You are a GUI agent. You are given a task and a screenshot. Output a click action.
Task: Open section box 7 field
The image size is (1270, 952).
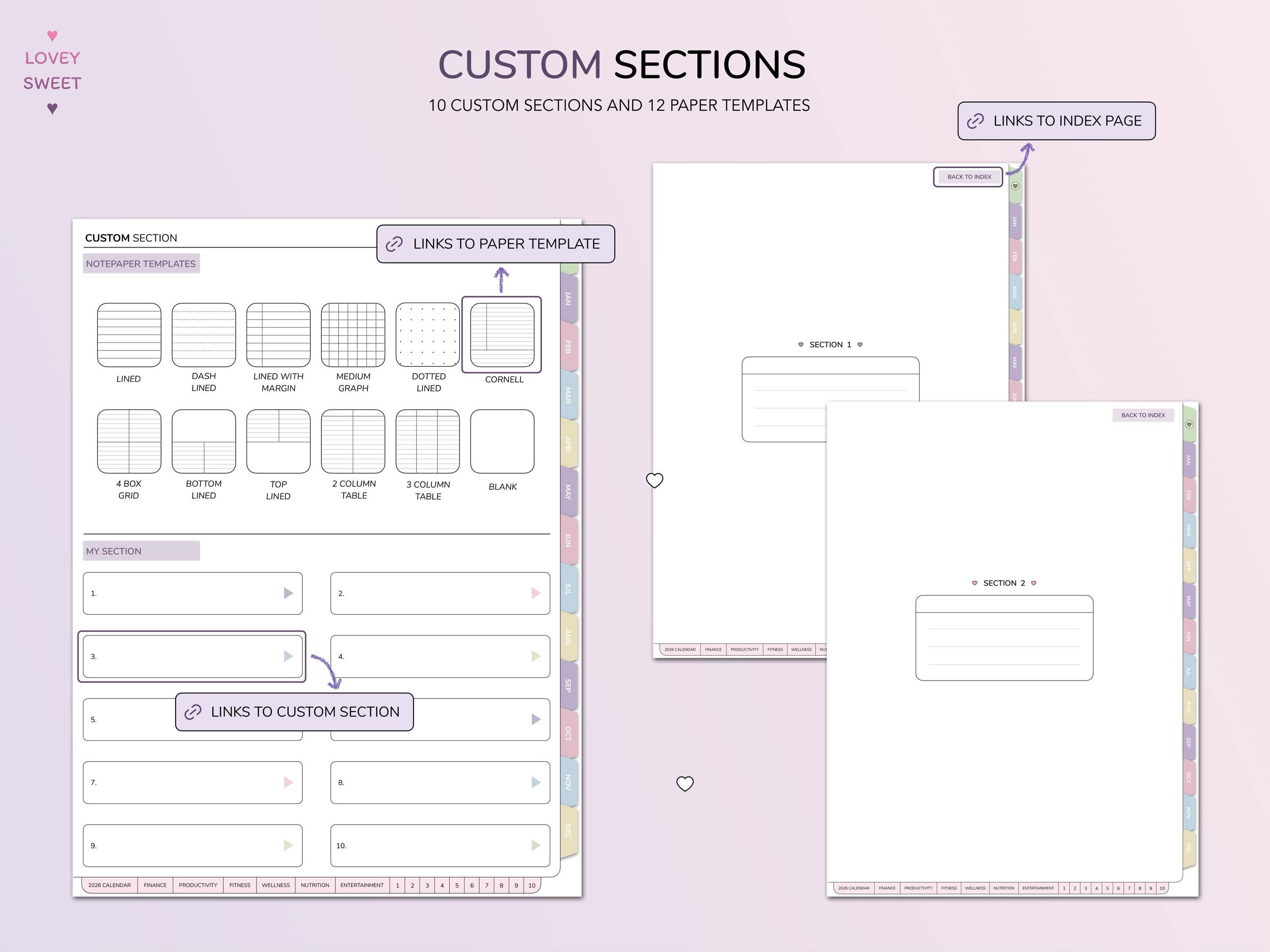pos(193,783)
